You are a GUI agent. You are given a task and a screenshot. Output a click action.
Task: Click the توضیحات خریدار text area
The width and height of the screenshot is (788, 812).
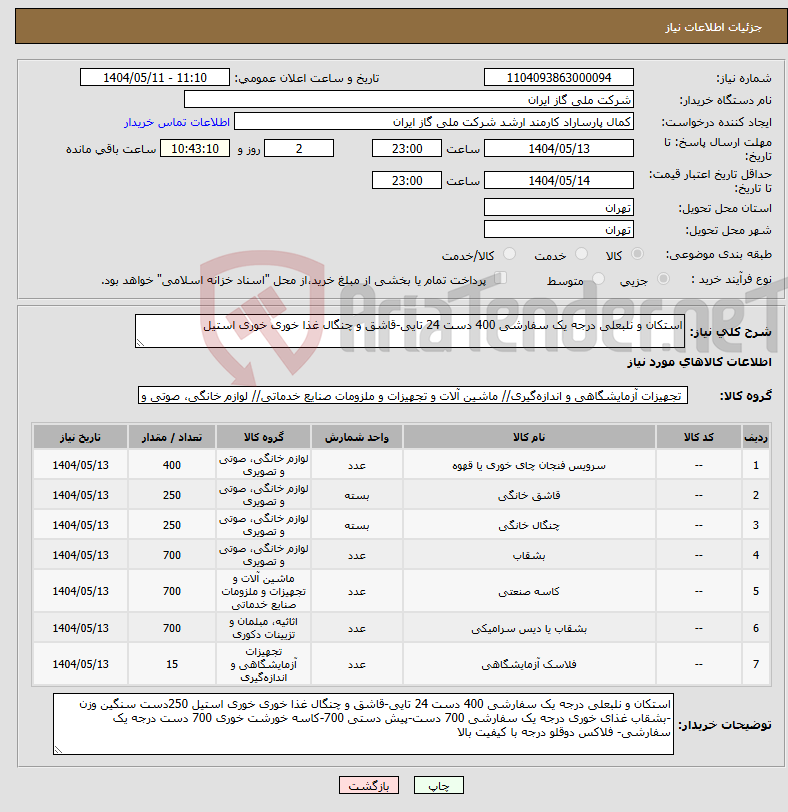click(x=363, y=724)
